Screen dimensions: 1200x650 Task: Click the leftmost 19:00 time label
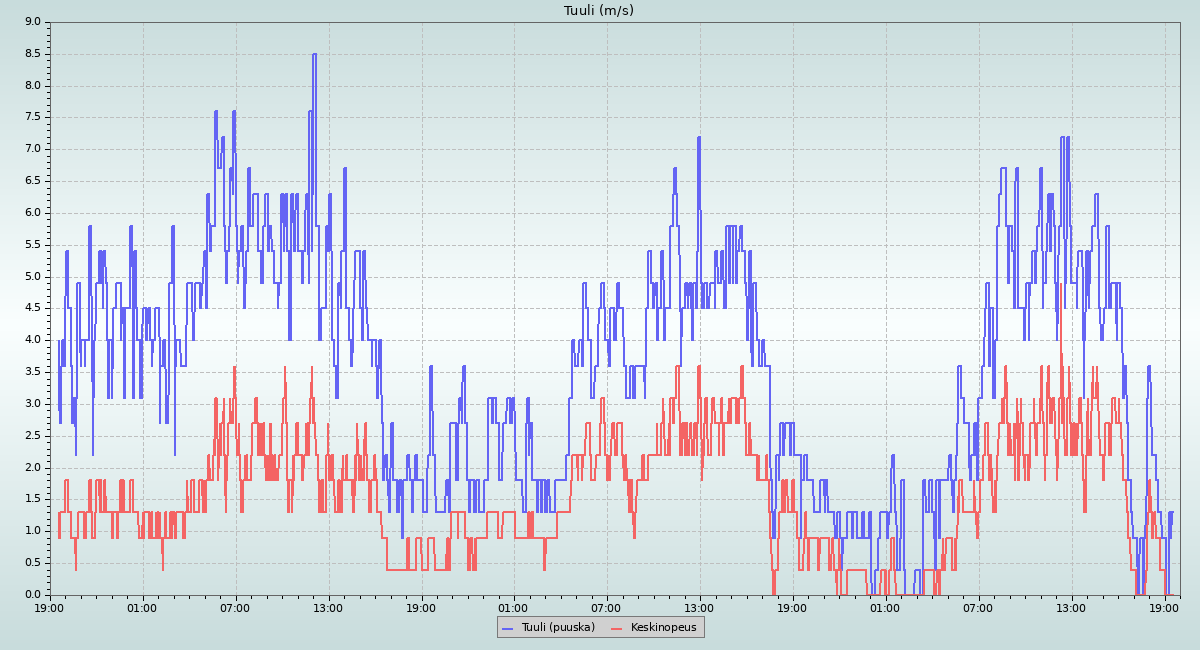click(50, 607)
